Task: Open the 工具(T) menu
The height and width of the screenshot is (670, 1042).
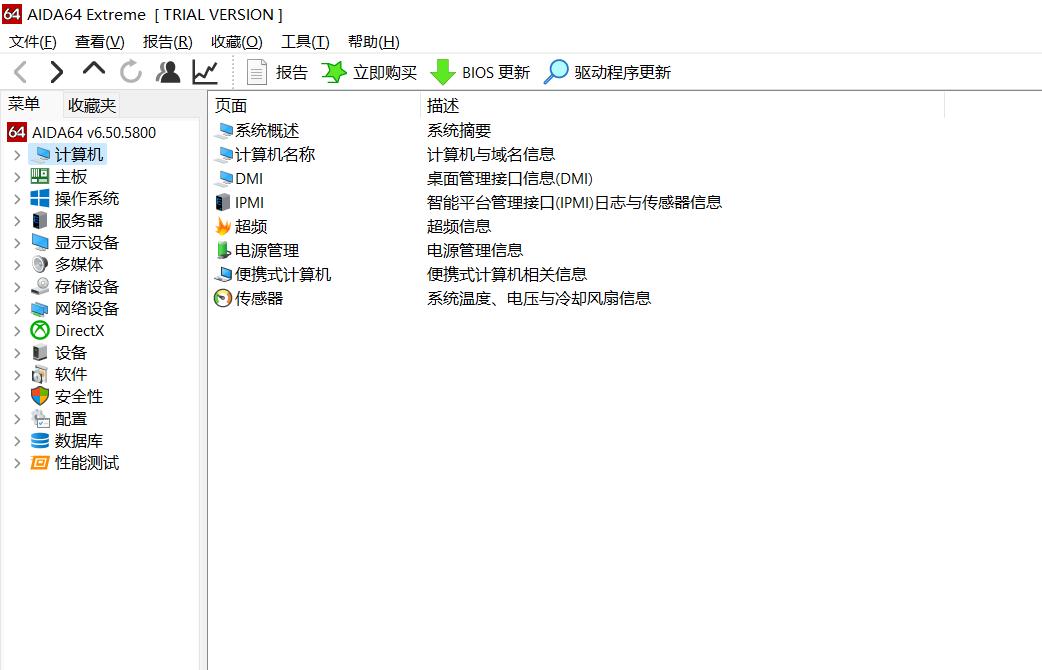Action: (305, 41)
